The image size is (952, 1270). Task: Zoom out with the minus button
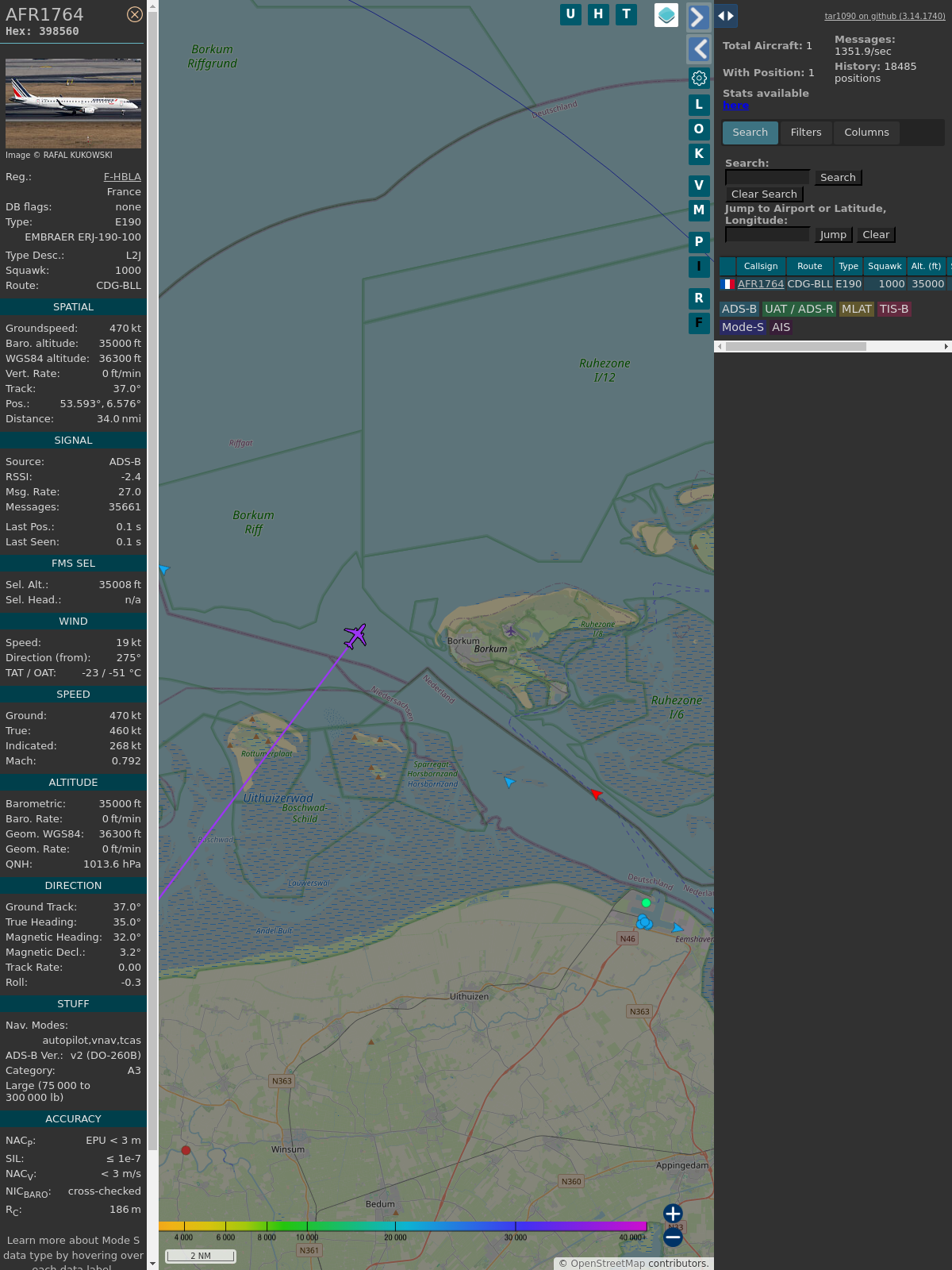pyautogui.click(x=673, y=1237)
